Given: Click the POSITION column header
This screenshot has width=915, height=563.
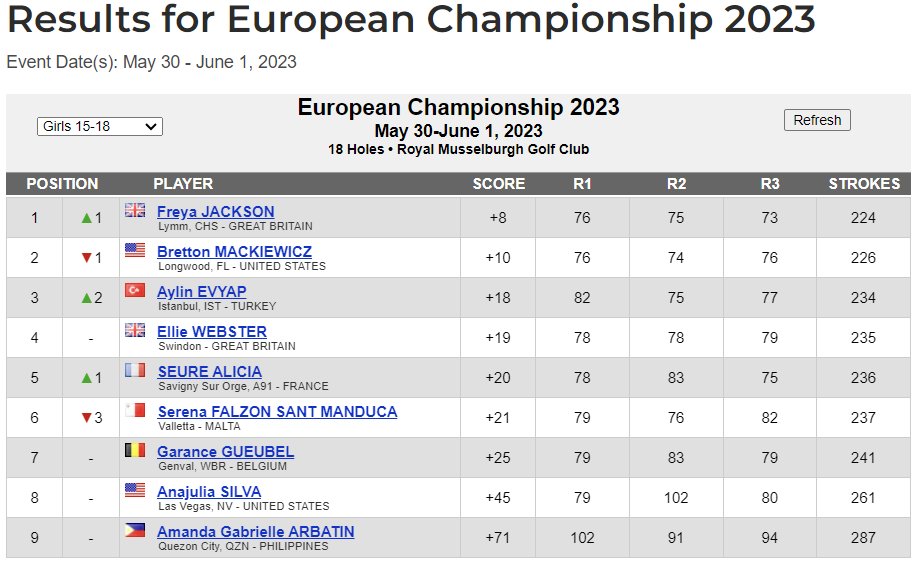Looking at the screenshot, I should (x=62, y=184).
